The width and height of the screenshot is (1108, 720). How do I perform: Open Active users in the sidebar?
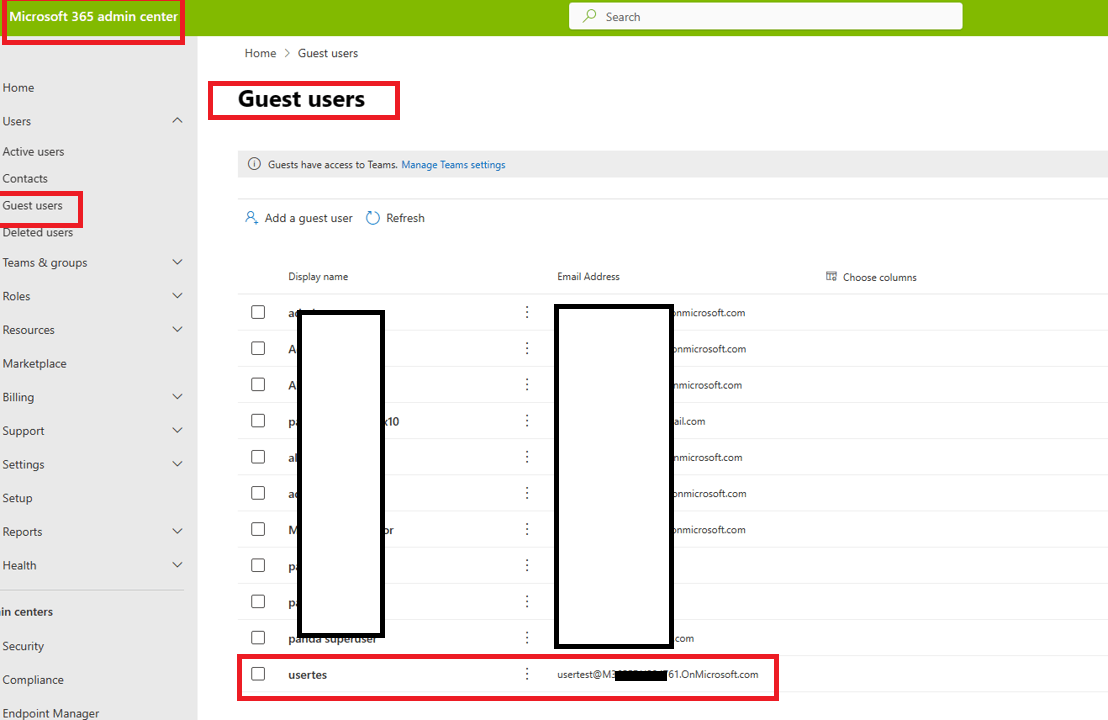(x=33, y=151)
